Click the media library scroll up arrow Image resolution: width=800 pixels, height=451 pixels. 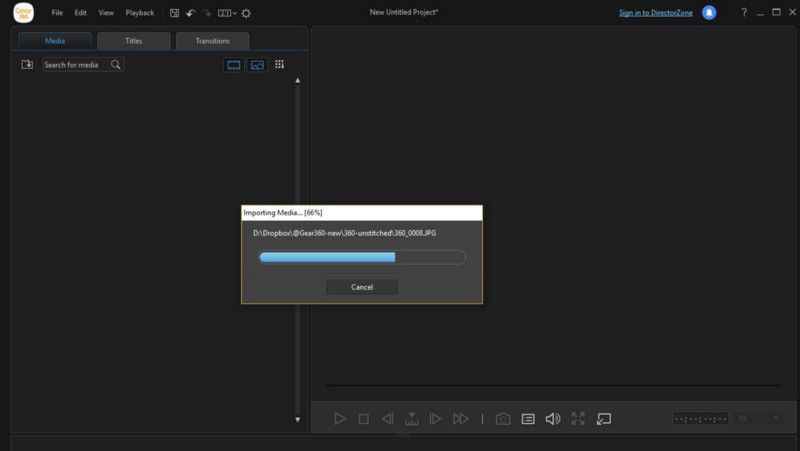click(x=297, y=81)
